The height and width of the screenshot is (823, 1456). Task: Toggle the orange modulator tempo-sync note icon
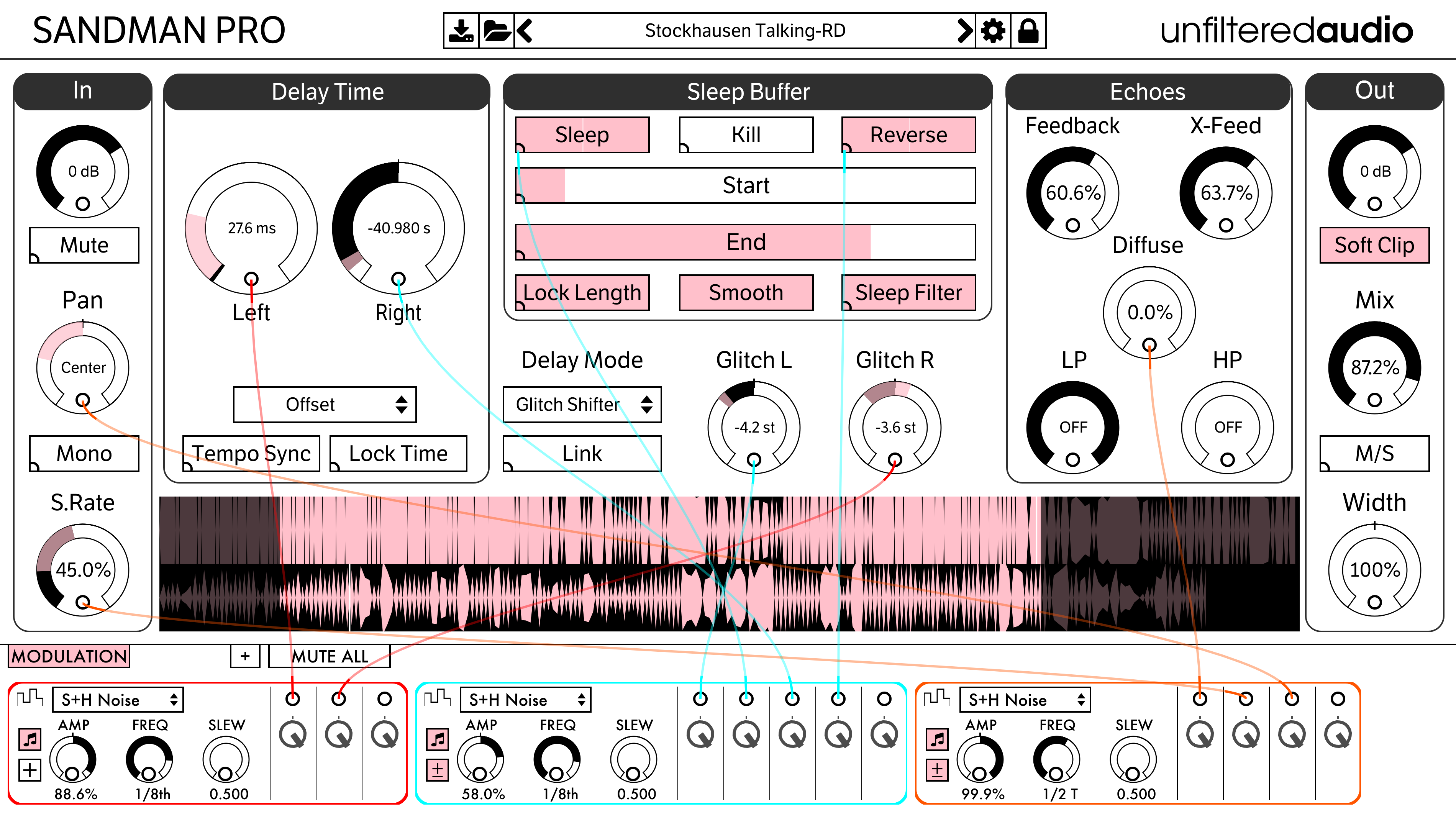(x=937, y=739)
